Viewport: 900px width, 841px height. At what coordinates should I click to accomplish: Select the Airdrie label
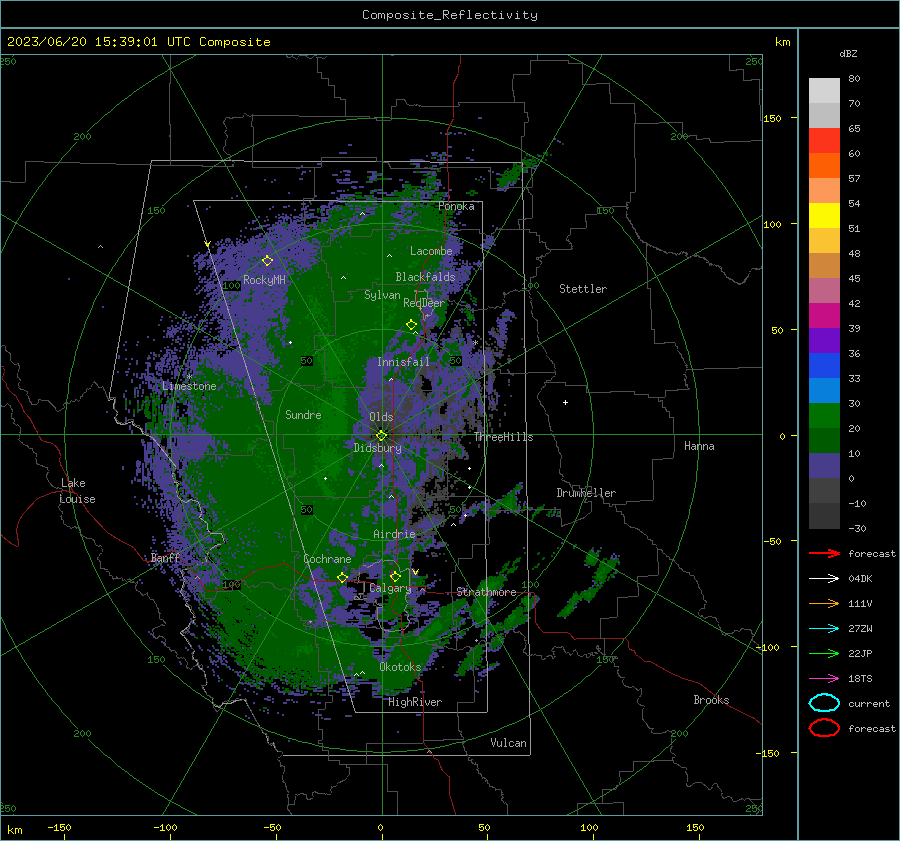click(394, 534)
